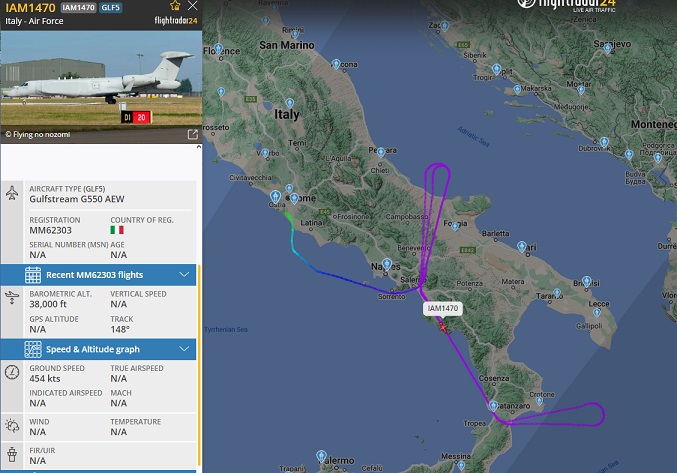Click the airplane icon beside Aircraft Type
The image size is (677, 473).
coord(12,192)
